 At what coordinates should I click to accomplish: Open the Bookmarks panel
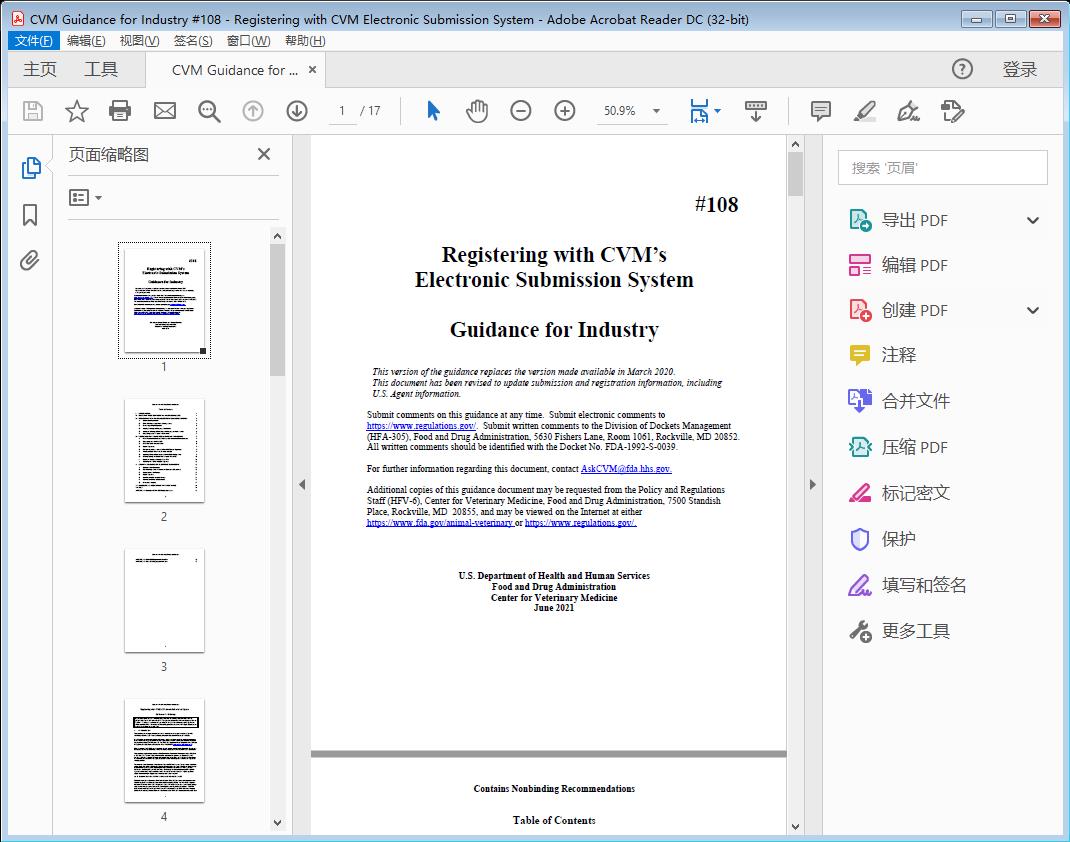[x=30, y=216]
